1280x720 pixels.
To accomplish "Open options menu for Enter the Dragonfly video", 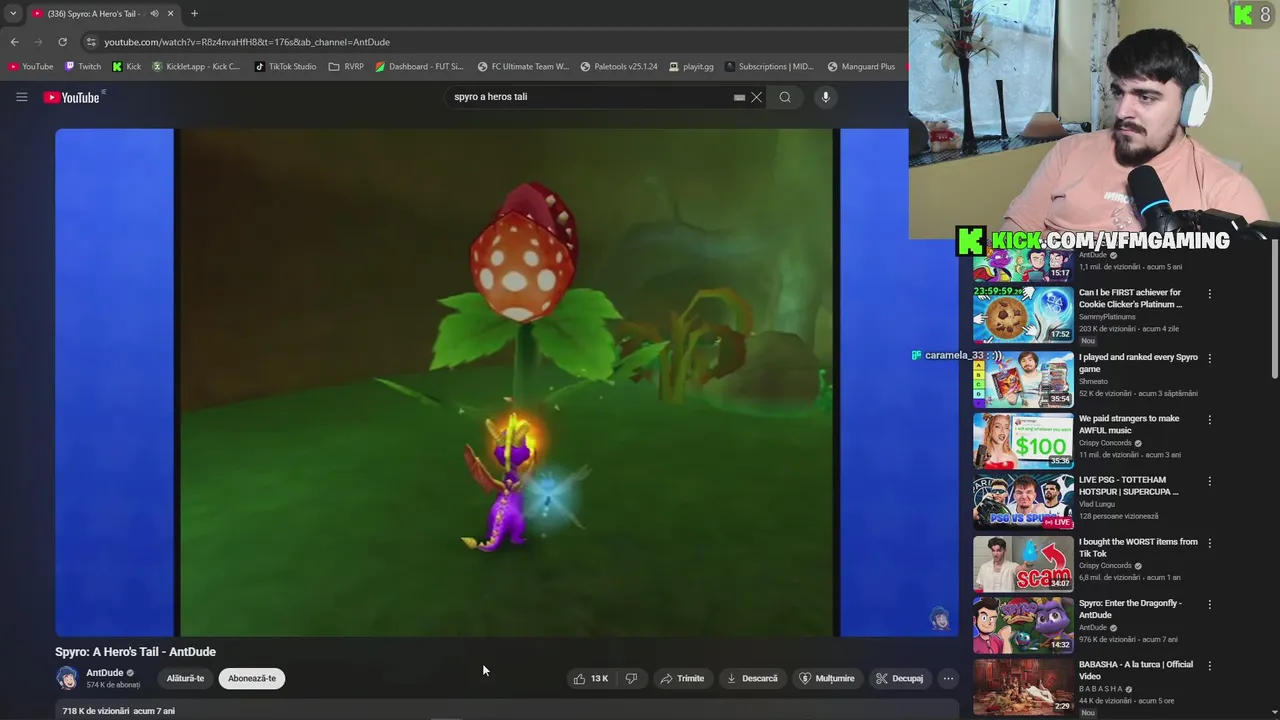I will (1209, 605).
